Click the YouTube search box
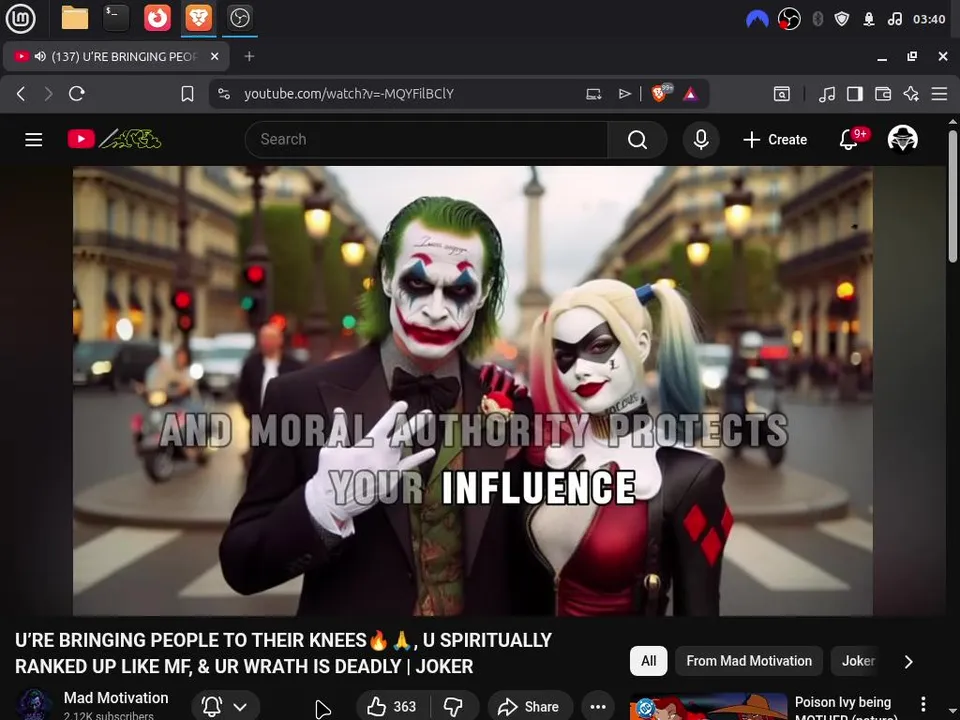 [x=426, y=140]
